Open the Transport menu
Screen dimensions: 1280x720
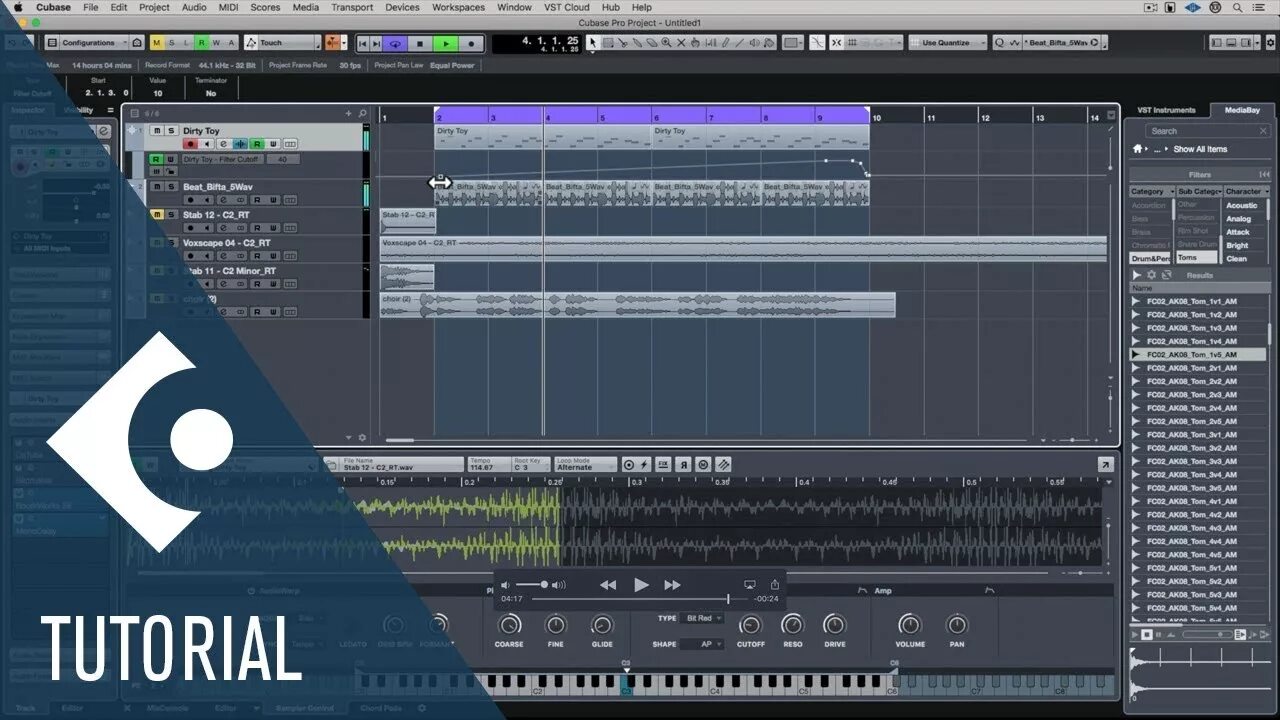click(351, 7)
